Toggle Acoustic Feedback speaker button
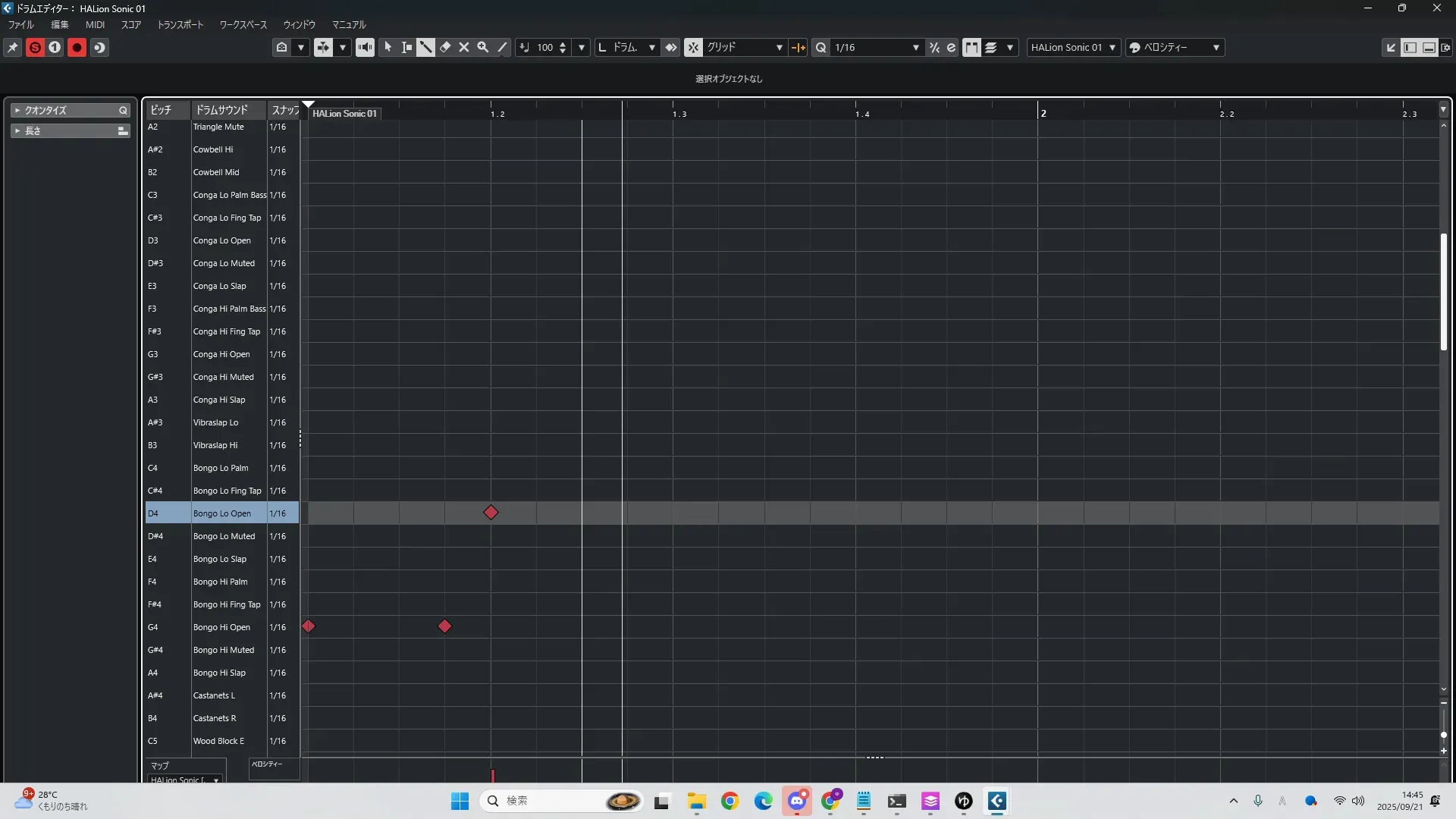The height and width of the screenshot is (819, 1456). pyautogui.click(x=365, y=47)
